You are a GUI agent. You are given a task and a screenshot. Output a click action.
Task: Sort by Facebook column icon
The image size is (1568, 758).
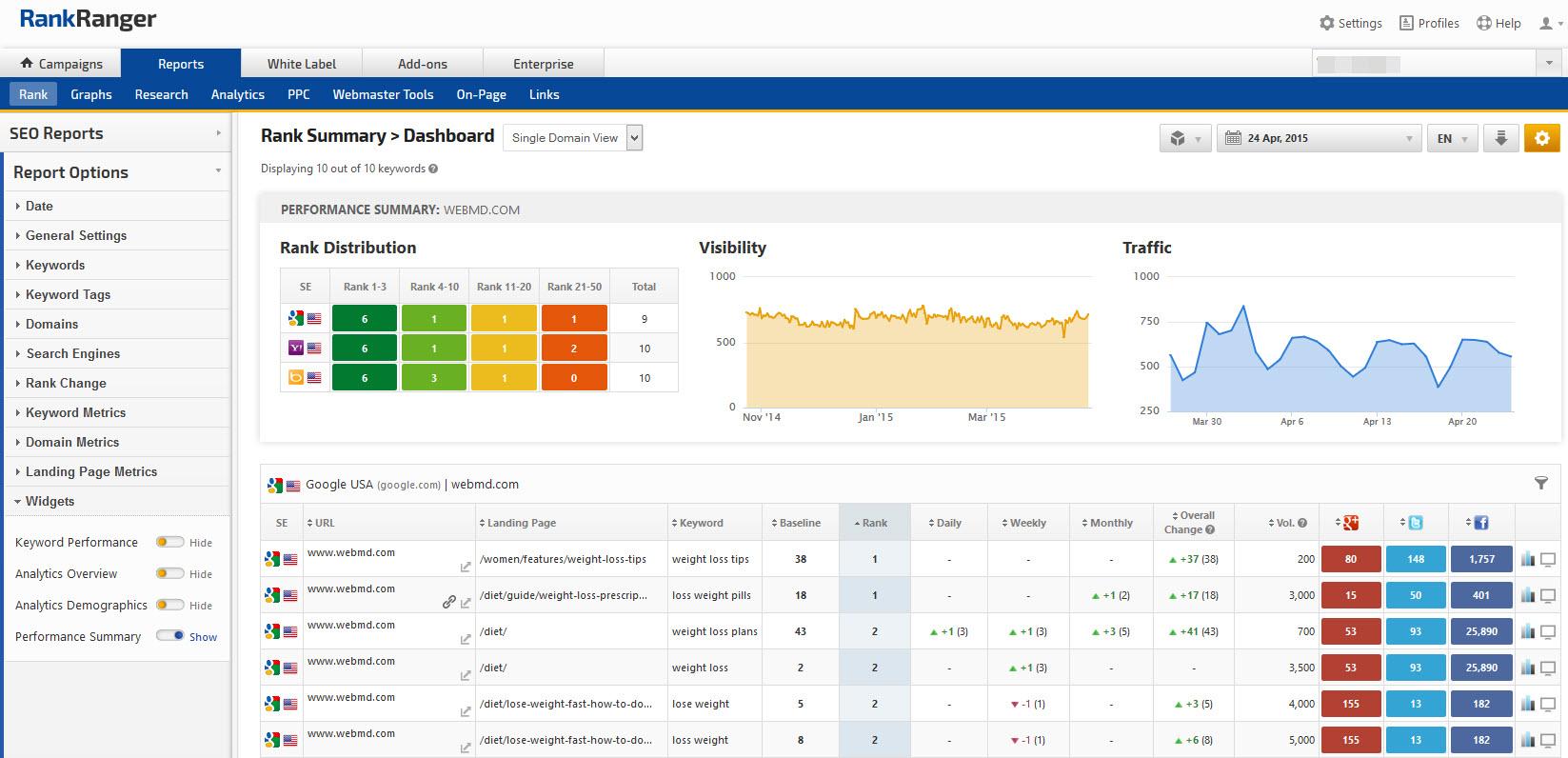(1480, 523)
